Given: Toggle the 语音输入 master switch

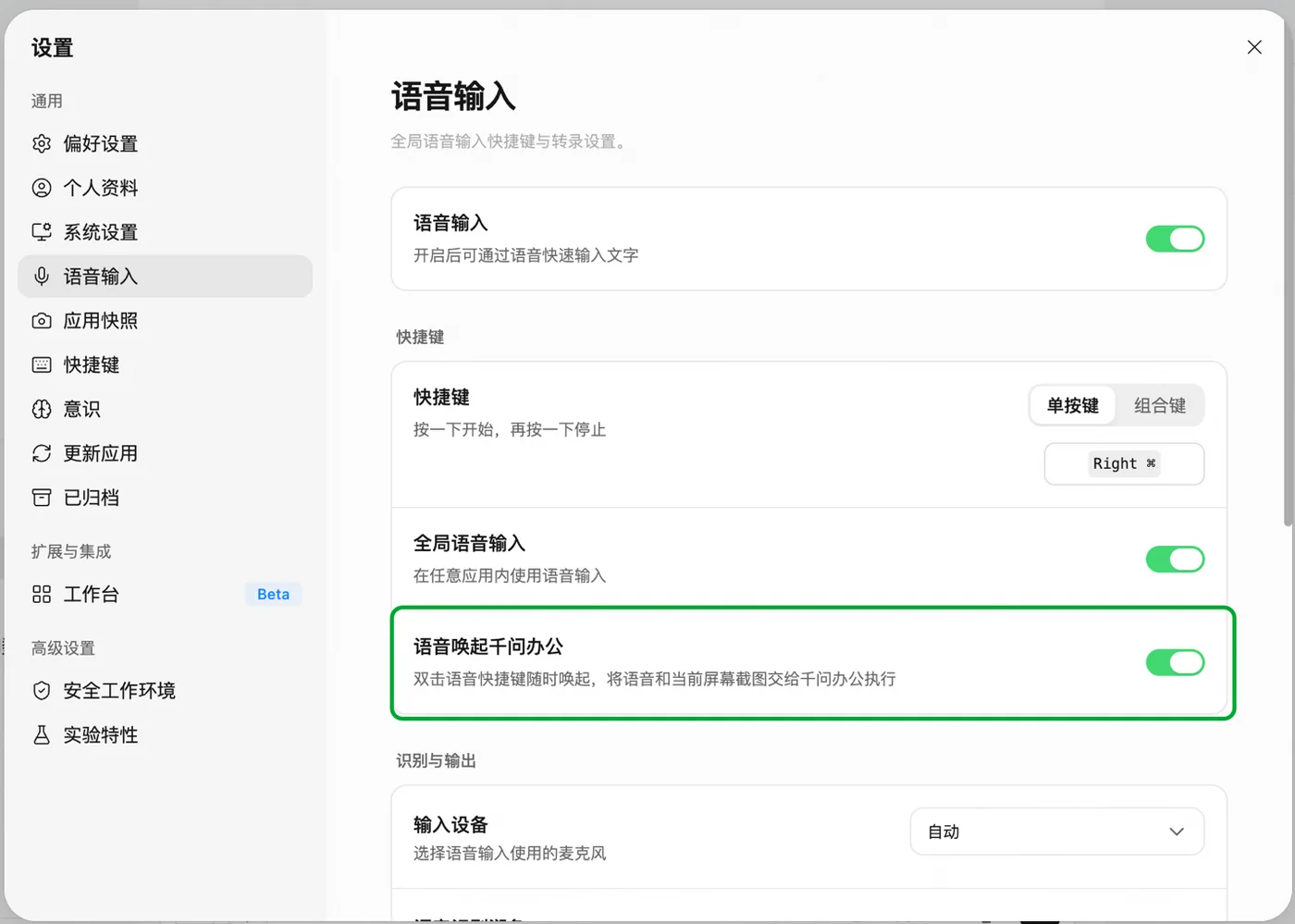Looking at the screenshot, I should (x=1175, y=239).
